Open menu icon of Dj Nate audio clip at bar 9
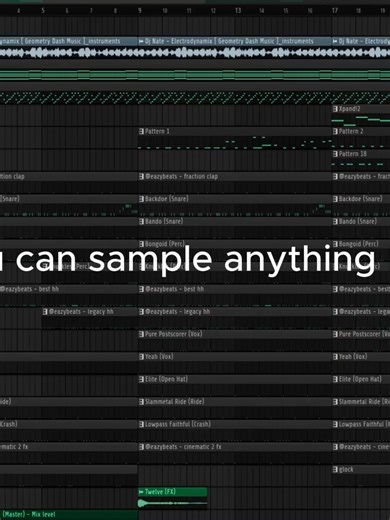Image resolution: width=390 pixels, height=520 pixels. 141,41
